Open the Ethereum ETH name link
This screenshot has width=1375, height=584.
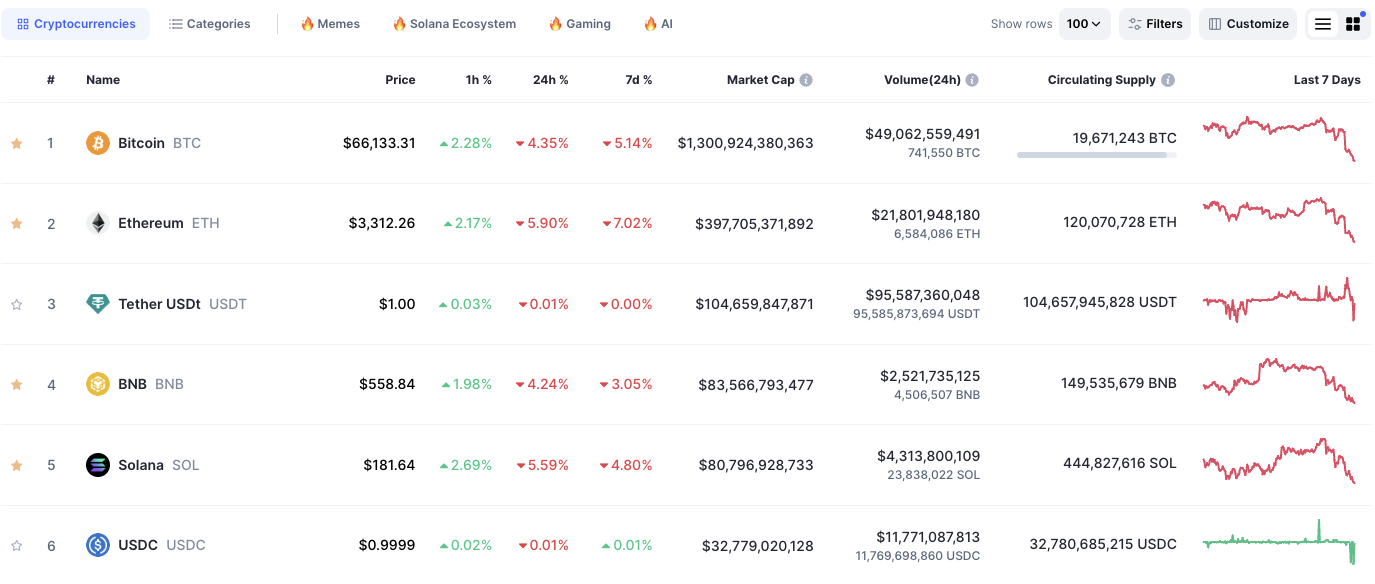click(x=169, y=223)
